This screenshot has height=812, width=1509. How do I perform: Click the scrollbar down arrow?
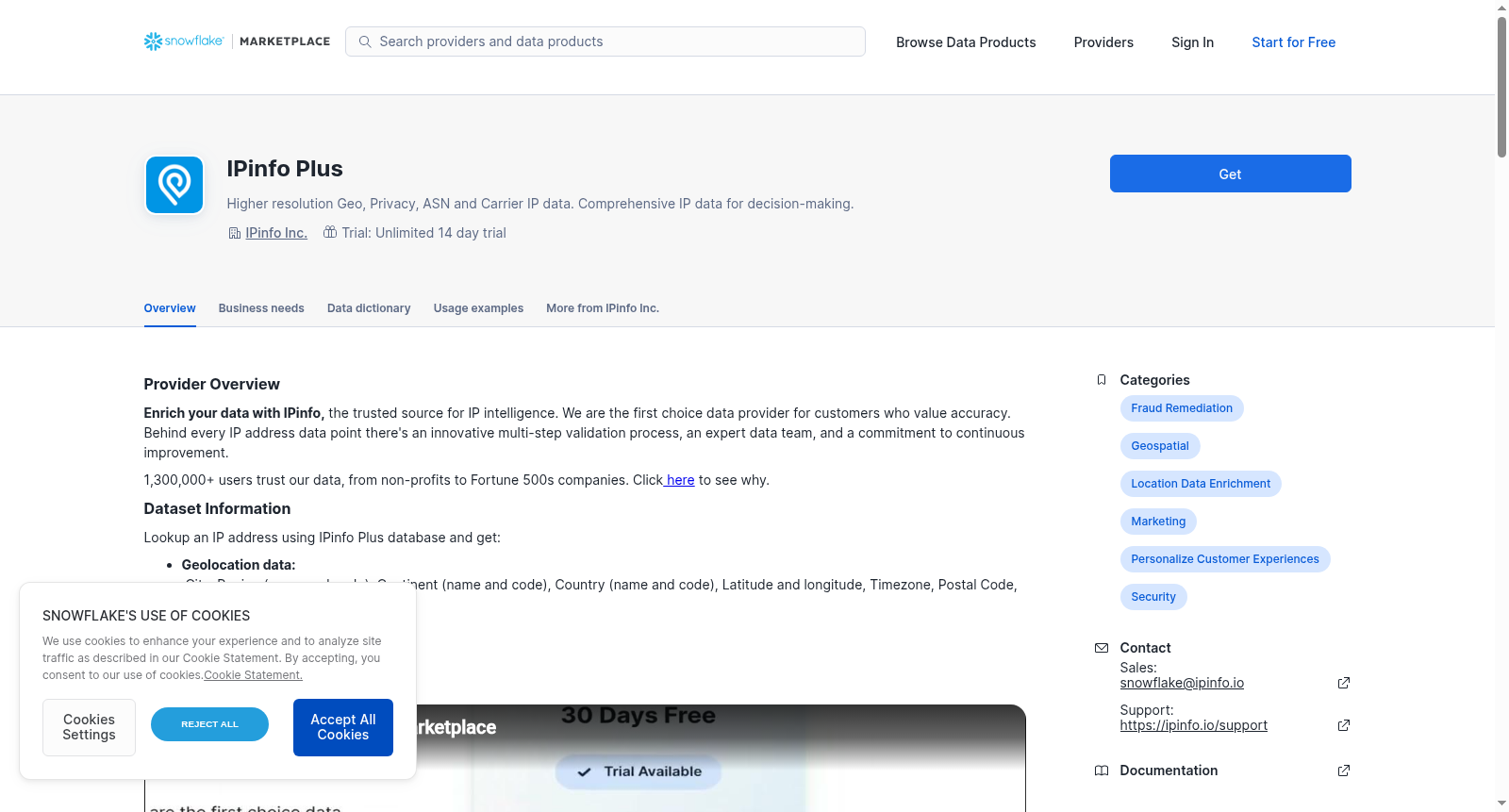[x=1501, y=804]
